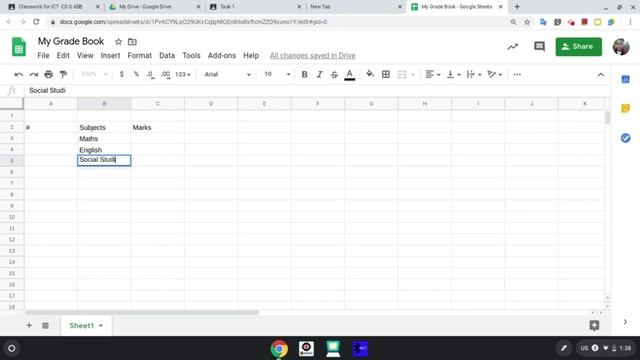
Task: Increase decimal places
Action: (x=165, y=74)
